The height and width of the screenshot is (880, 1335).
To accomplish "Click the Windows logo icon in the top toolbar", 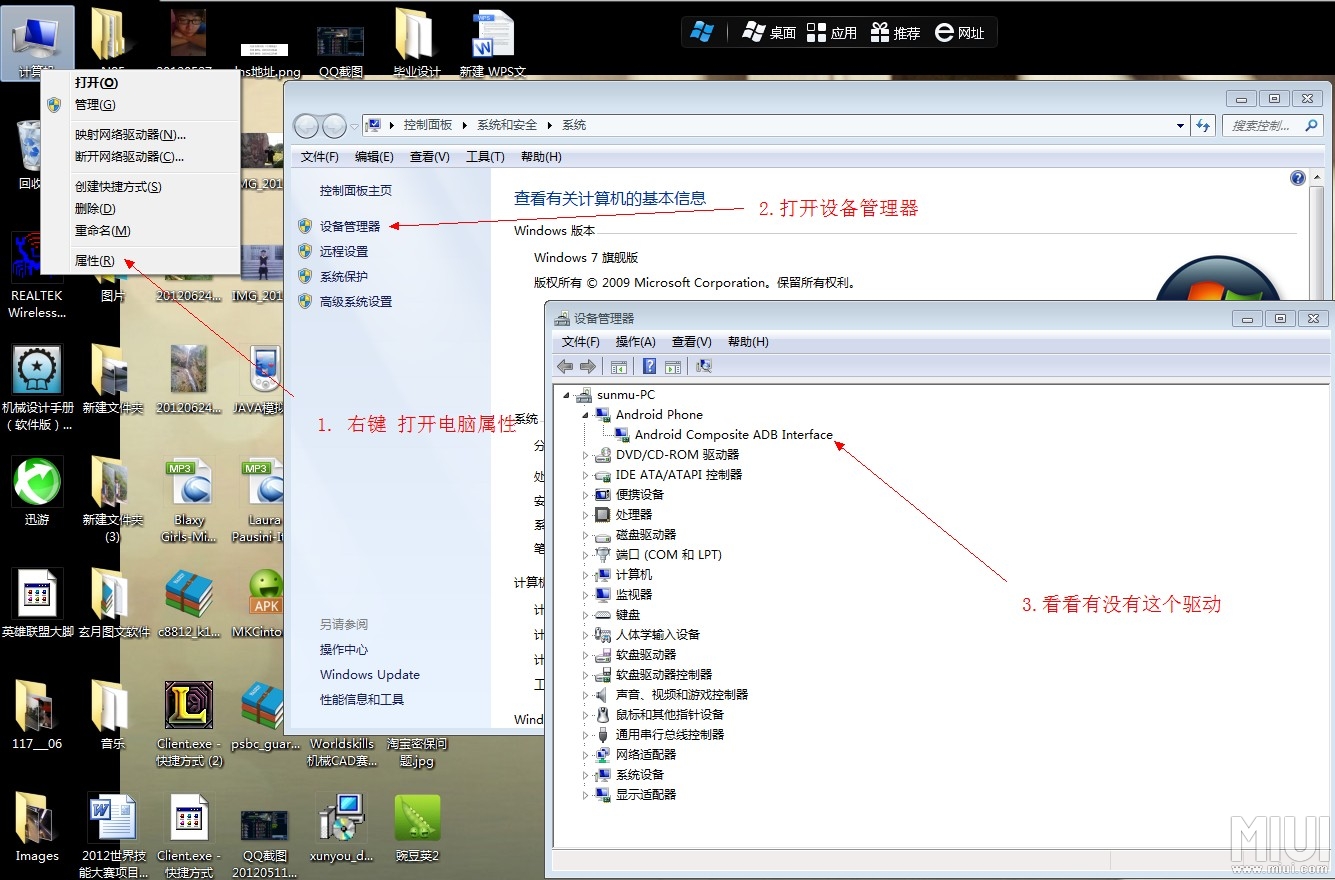I will click(703, 31).
